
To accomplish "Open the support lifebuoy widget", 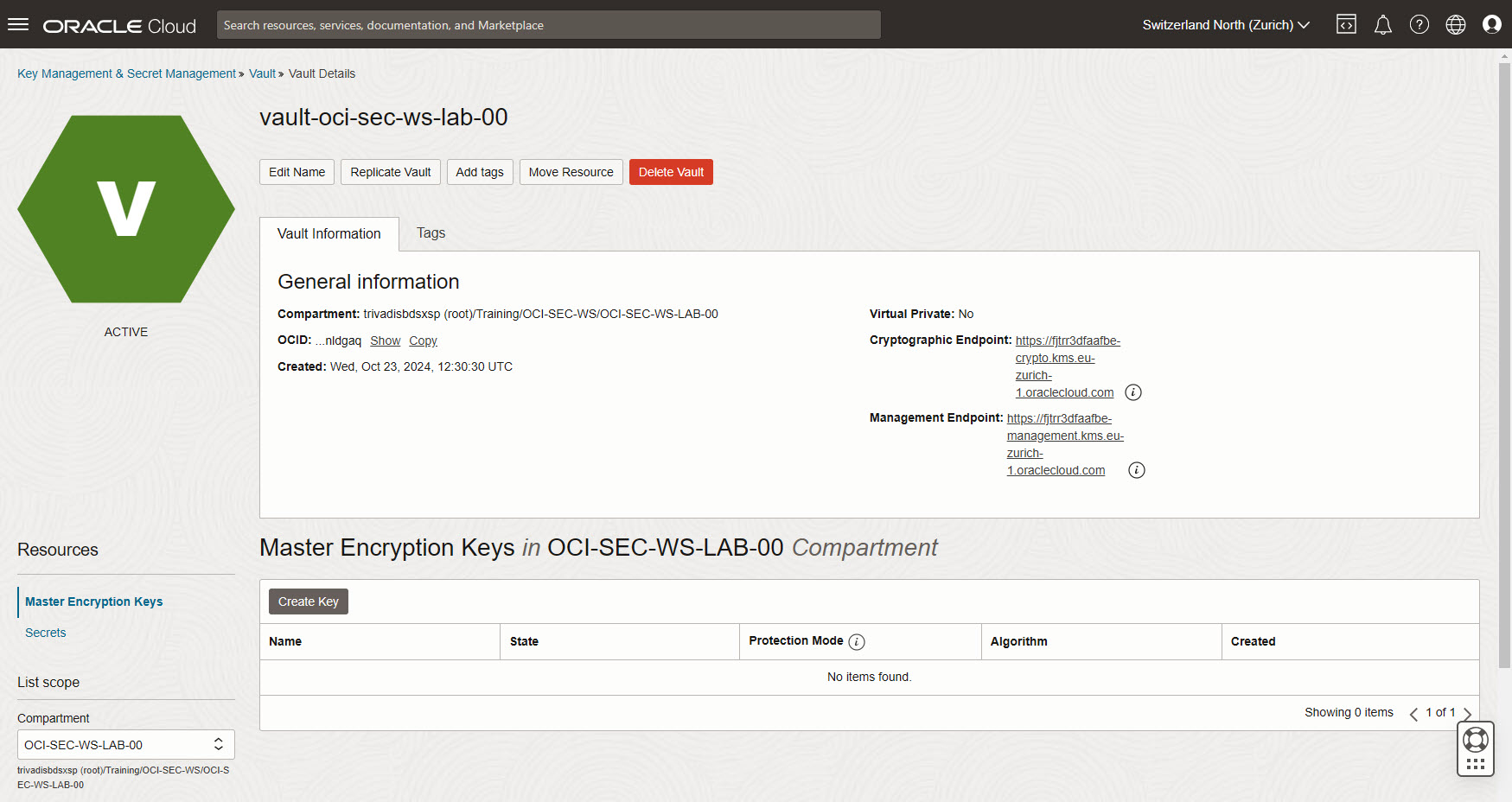I will tap(1476, 749).
